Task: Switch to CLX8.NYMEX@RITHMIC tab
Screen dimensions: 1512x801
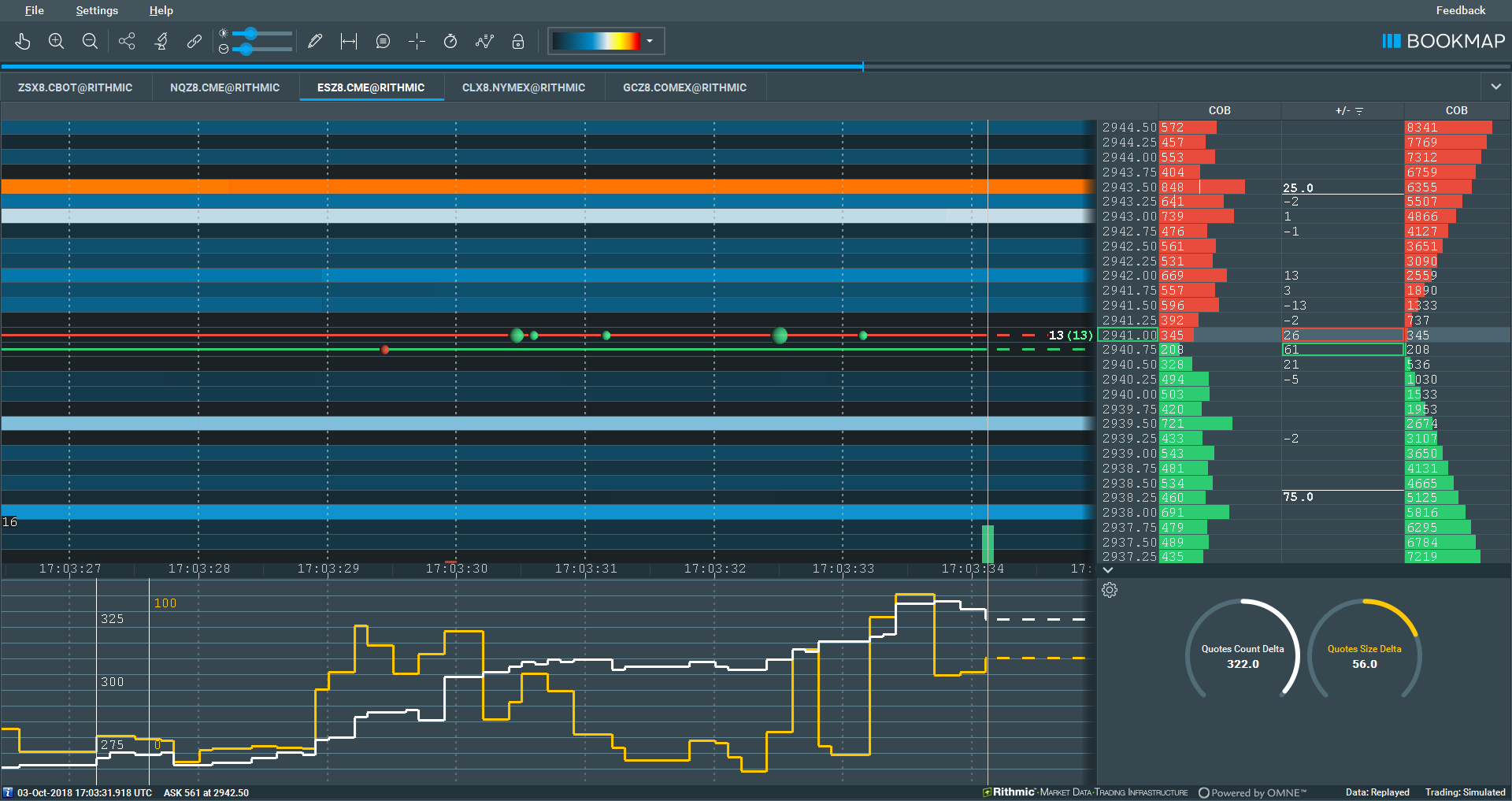Action: 524,87
